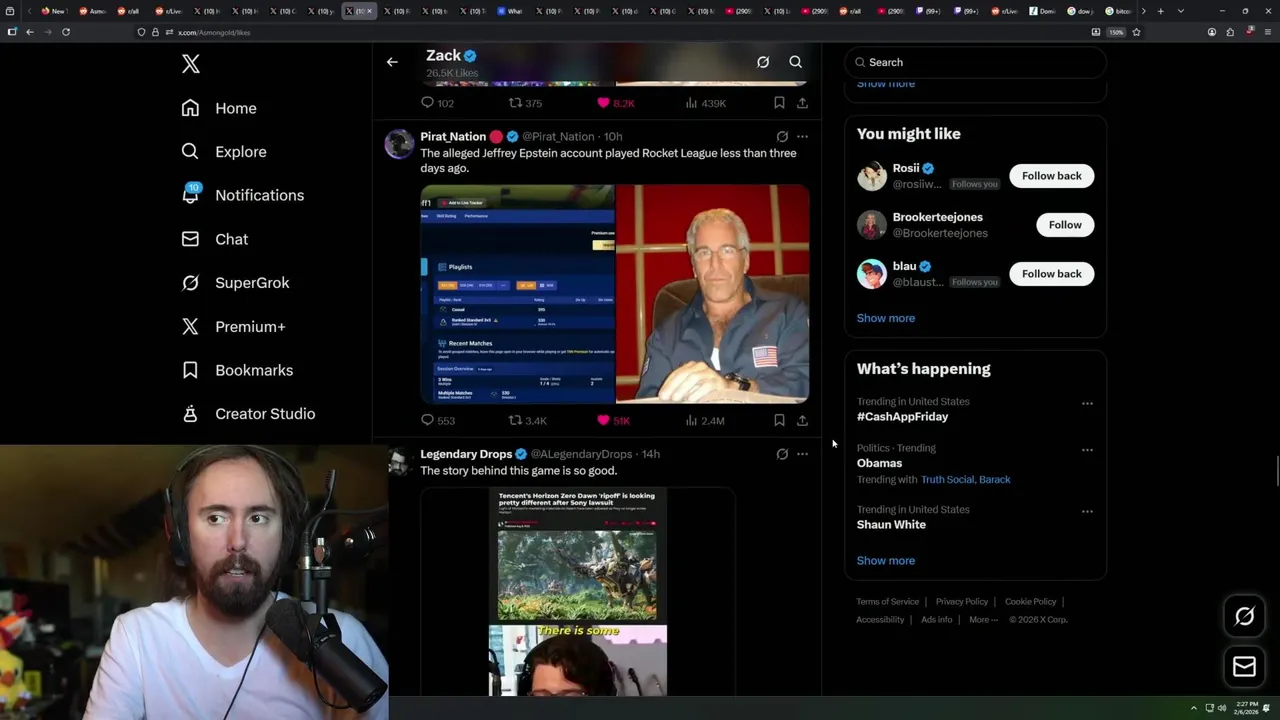Image resolution: width=1280 pixels, height=720 pixels.
Task: Open Grok explain on Legendary Drops post
Action: (782, 454)
